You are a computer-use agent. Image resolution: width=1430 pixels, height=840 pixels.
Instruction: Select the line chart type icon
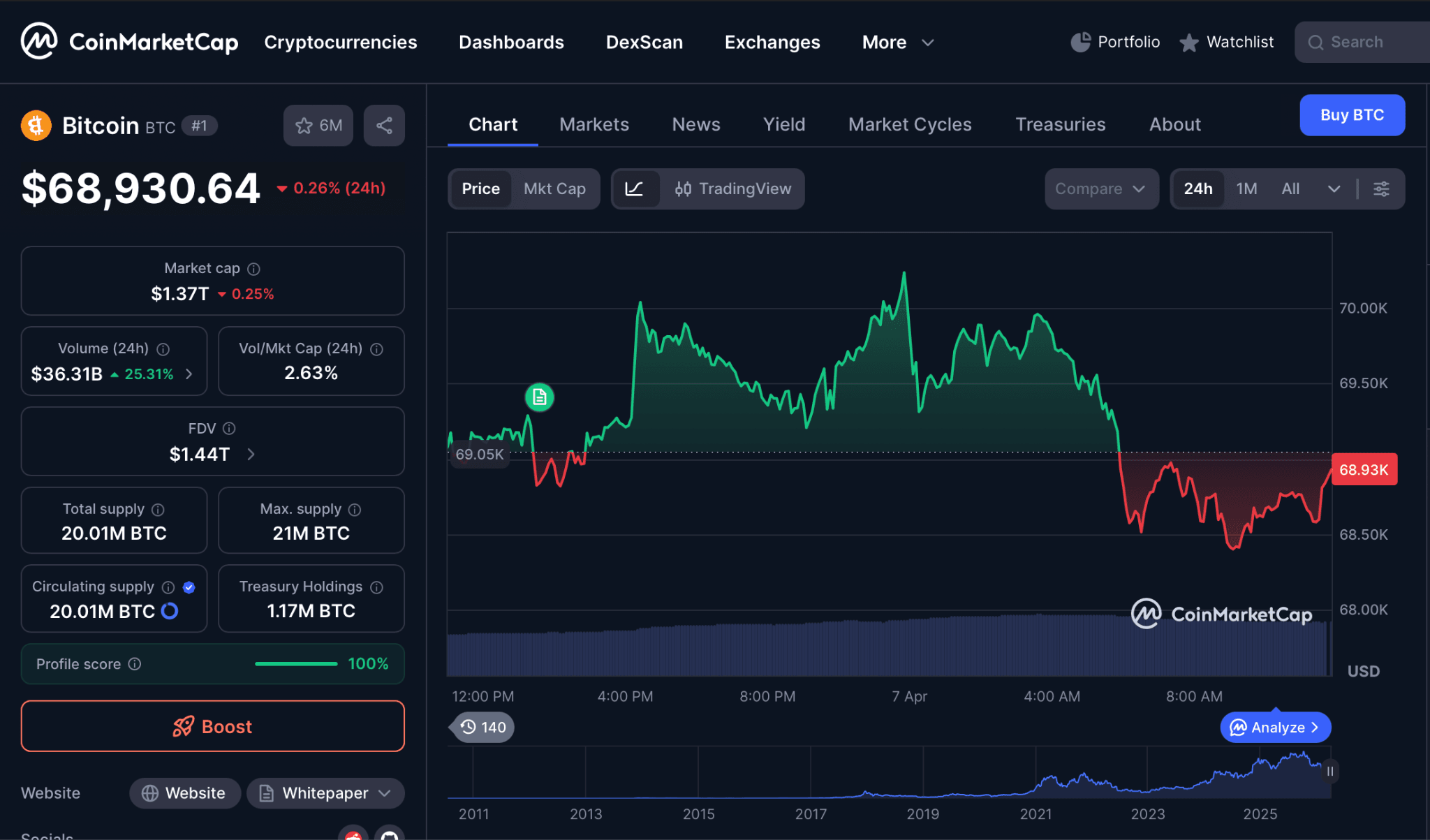tap(636, 189)
